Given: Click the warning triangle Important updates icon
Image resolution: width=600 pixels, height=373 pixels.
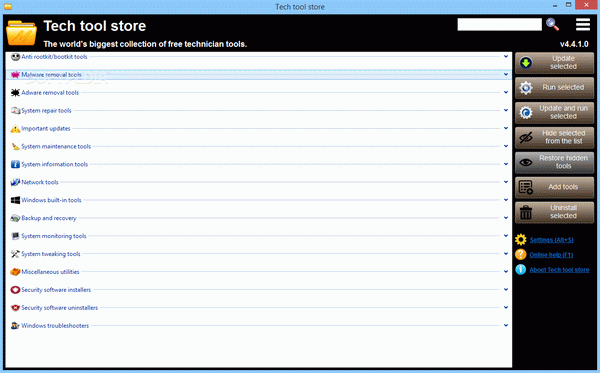Looking at the screenshot, I should [x=15, y=129].
